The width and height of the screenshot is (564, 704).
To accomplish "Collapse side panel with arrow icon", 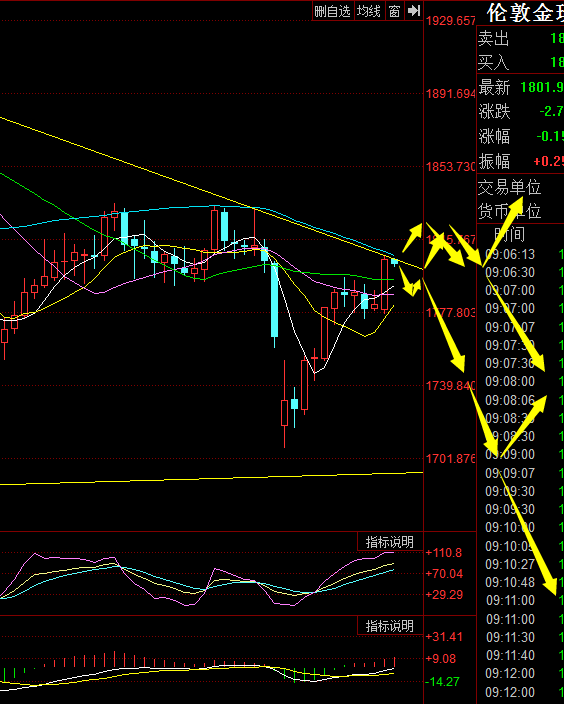I will (x=414, y=11).
